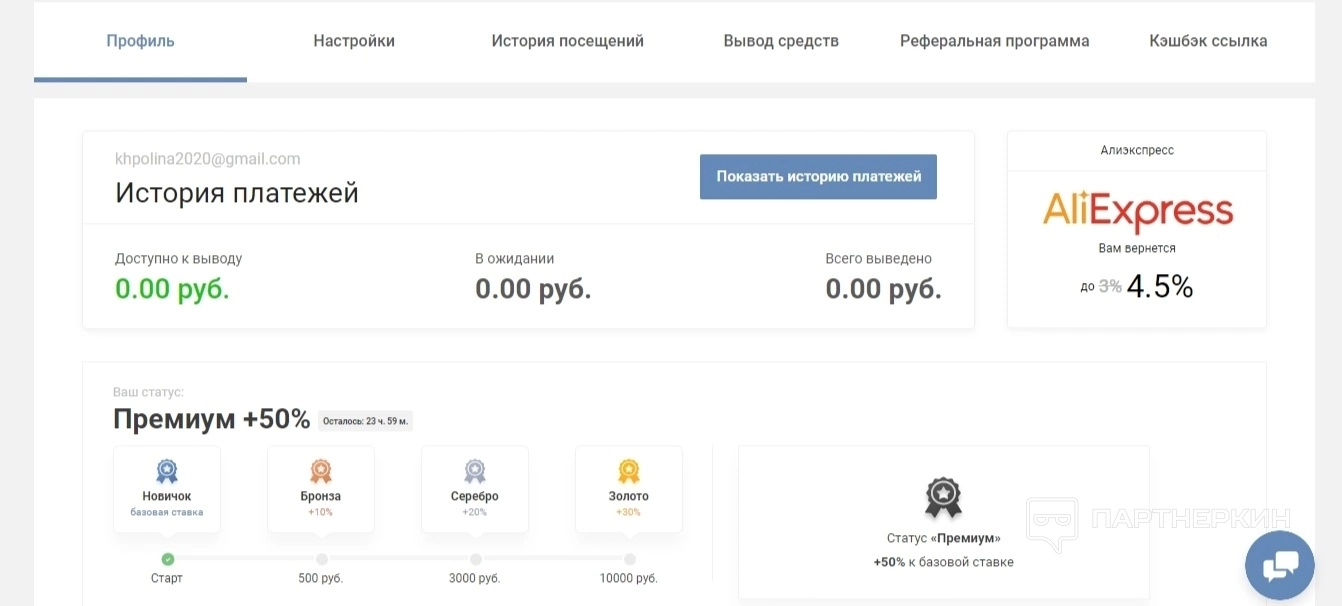Click the Бронза +10% bonus text
Image resolution: width=1342 pixels, height=606 pixels.
321,512
